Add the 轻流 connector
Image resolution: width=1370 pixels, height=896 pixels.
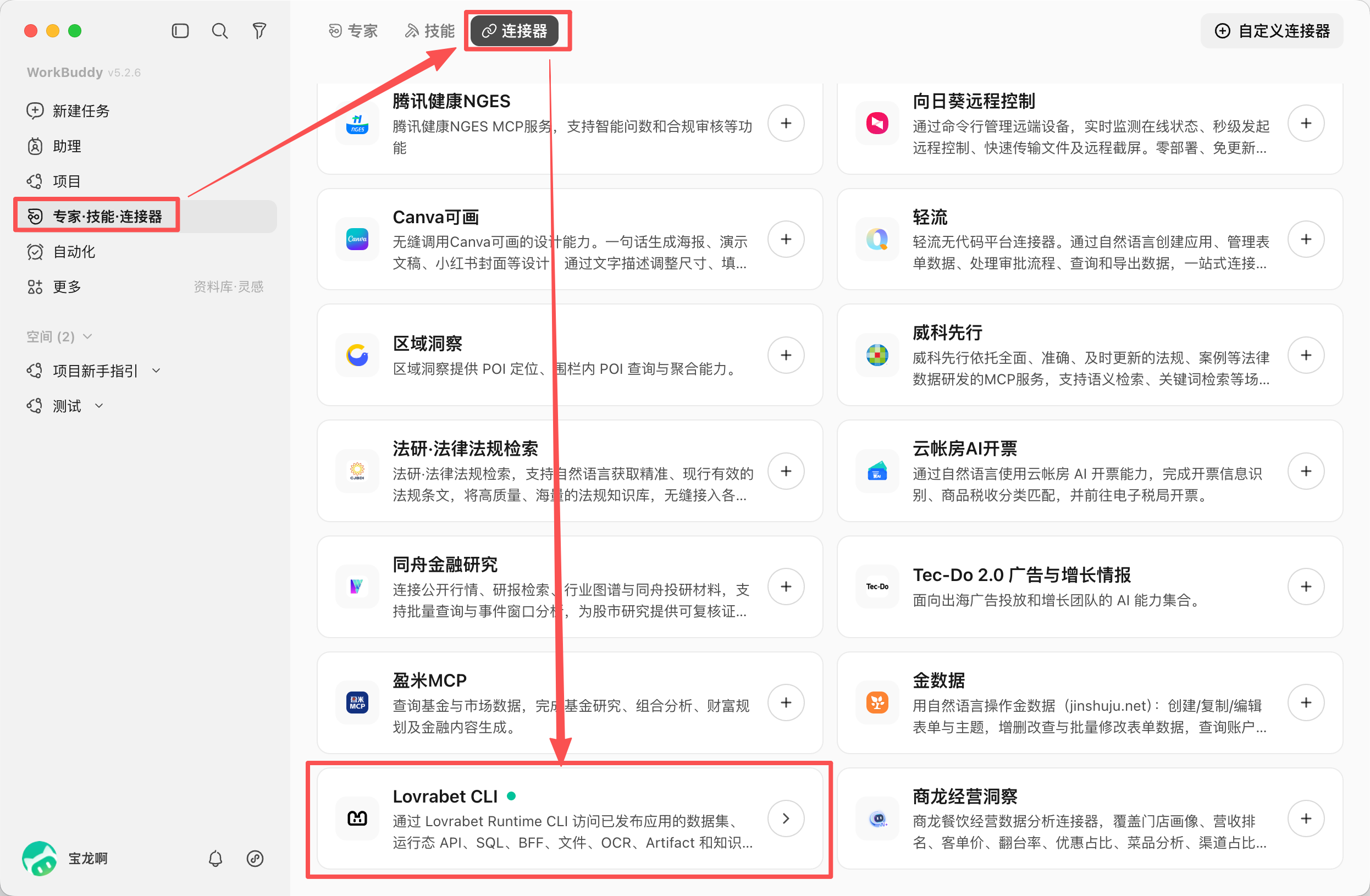1306,239
